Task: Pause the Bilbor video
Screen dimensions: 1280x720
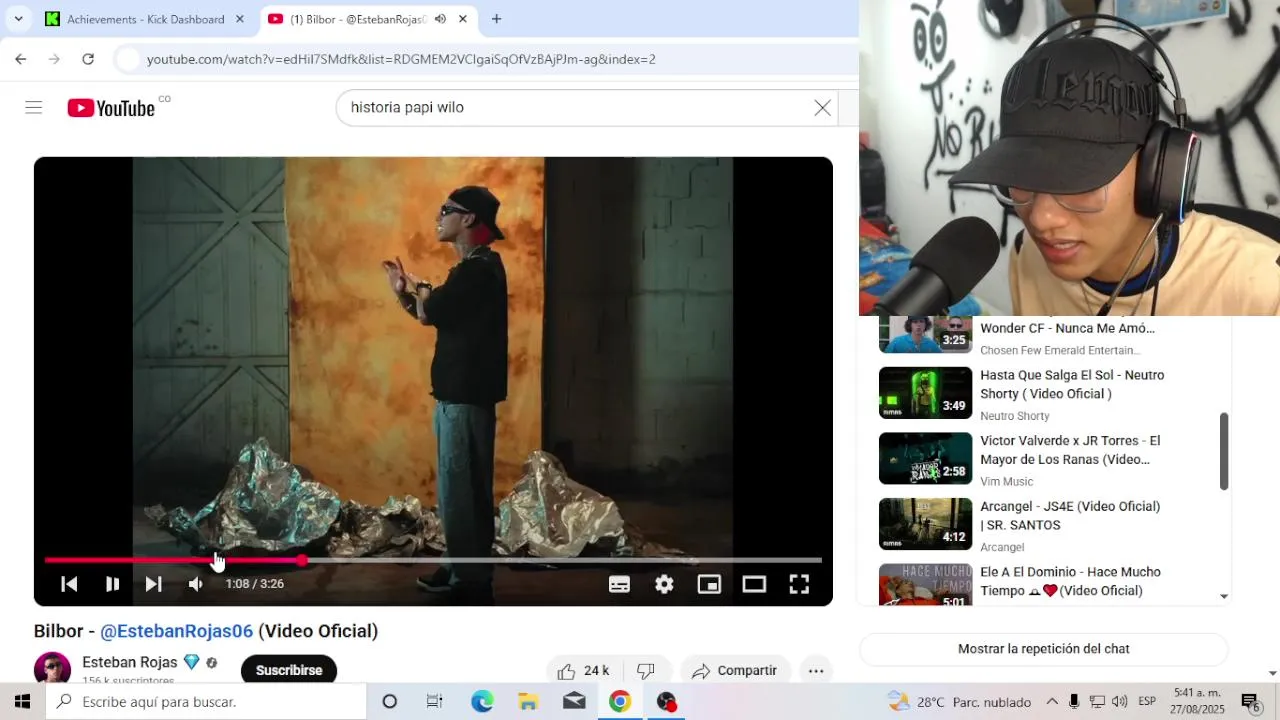Action: tap(112, 584)
